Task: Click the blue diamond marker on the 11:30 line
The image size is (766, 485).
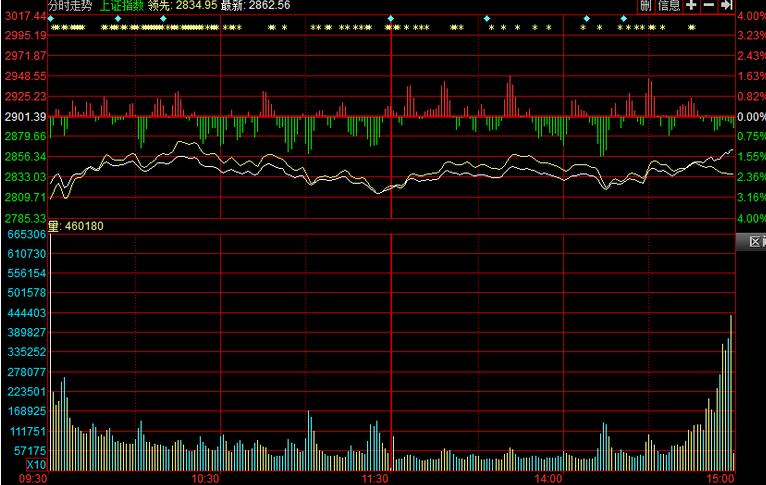Action: click(x=390, y=19)
